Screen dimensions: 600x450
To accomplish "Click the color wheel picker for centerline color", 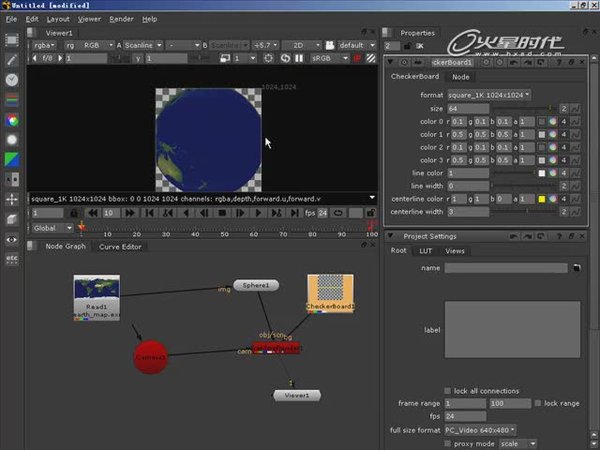I will tap(553, 199).
